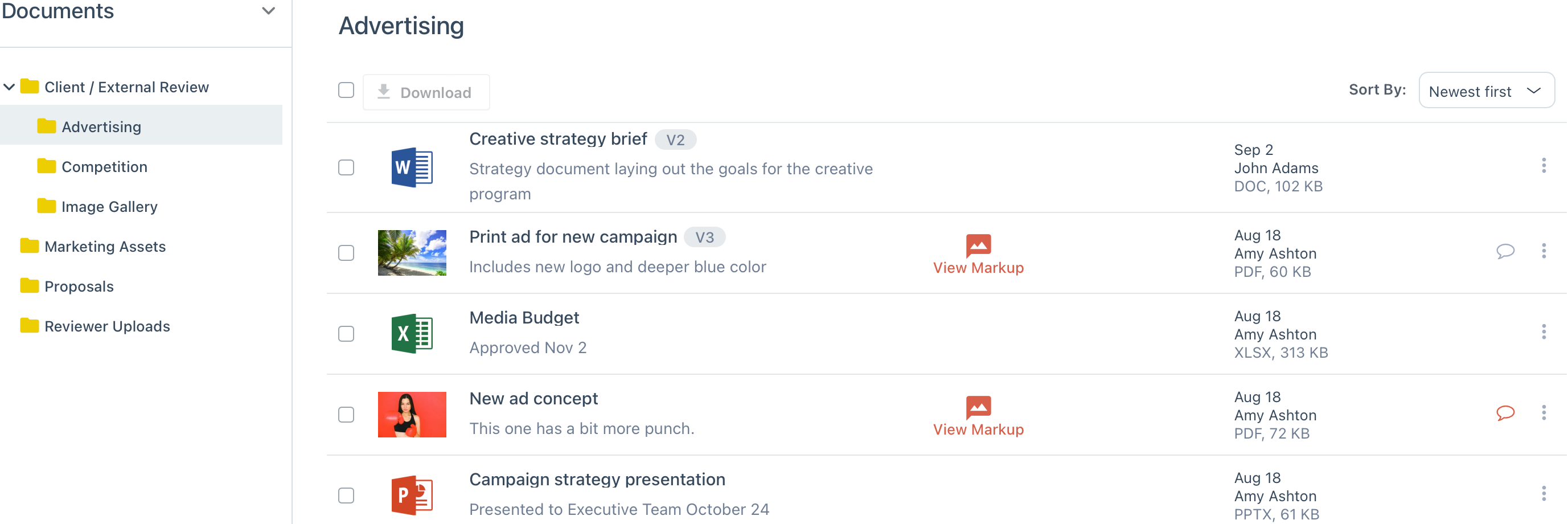Expand the Documents header chevron
This screenshot has height=524, width=1568.
coord(268,11)
